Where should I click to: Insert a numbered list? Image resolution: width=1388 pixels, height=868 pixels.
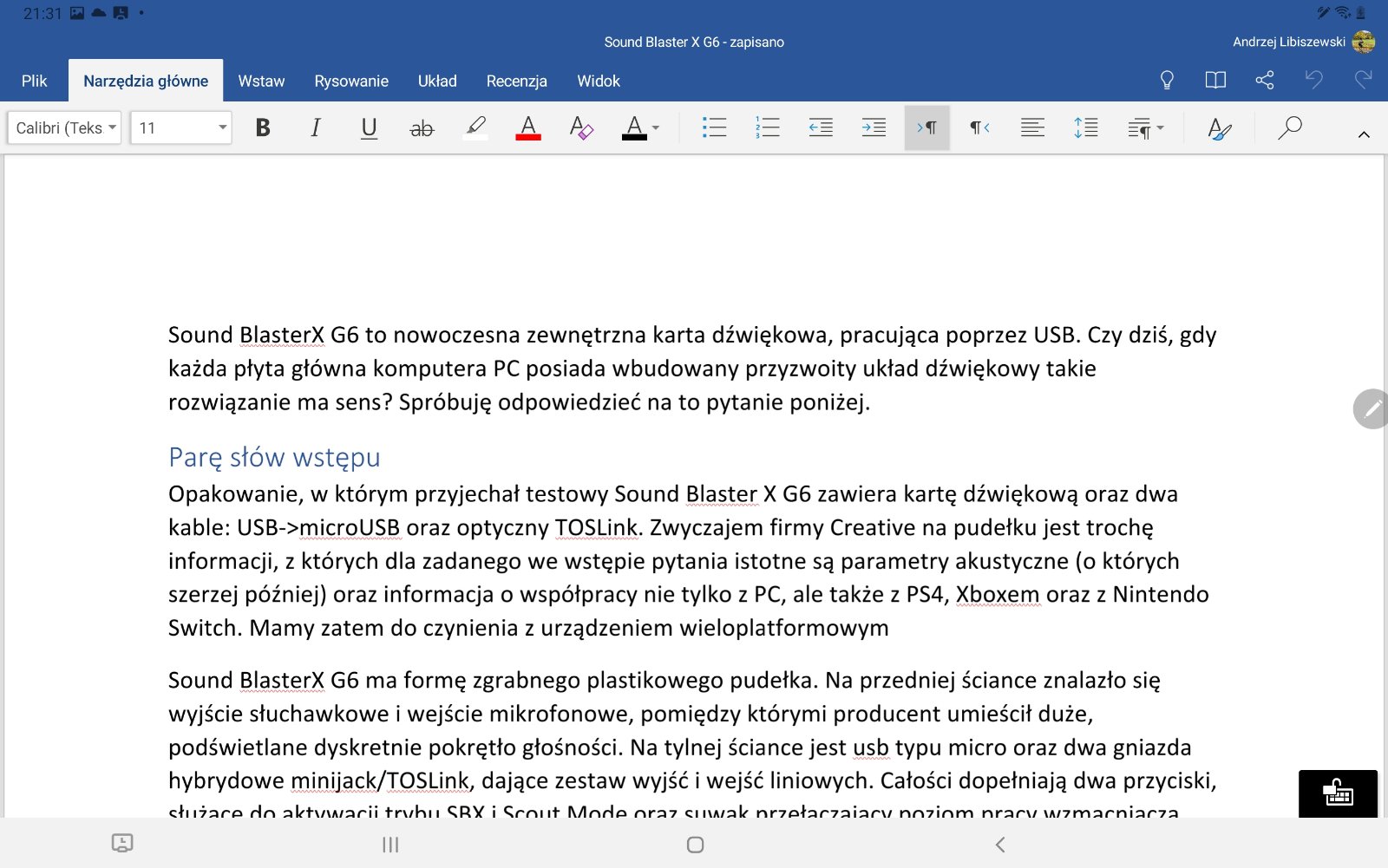click(x=767, y=128)
